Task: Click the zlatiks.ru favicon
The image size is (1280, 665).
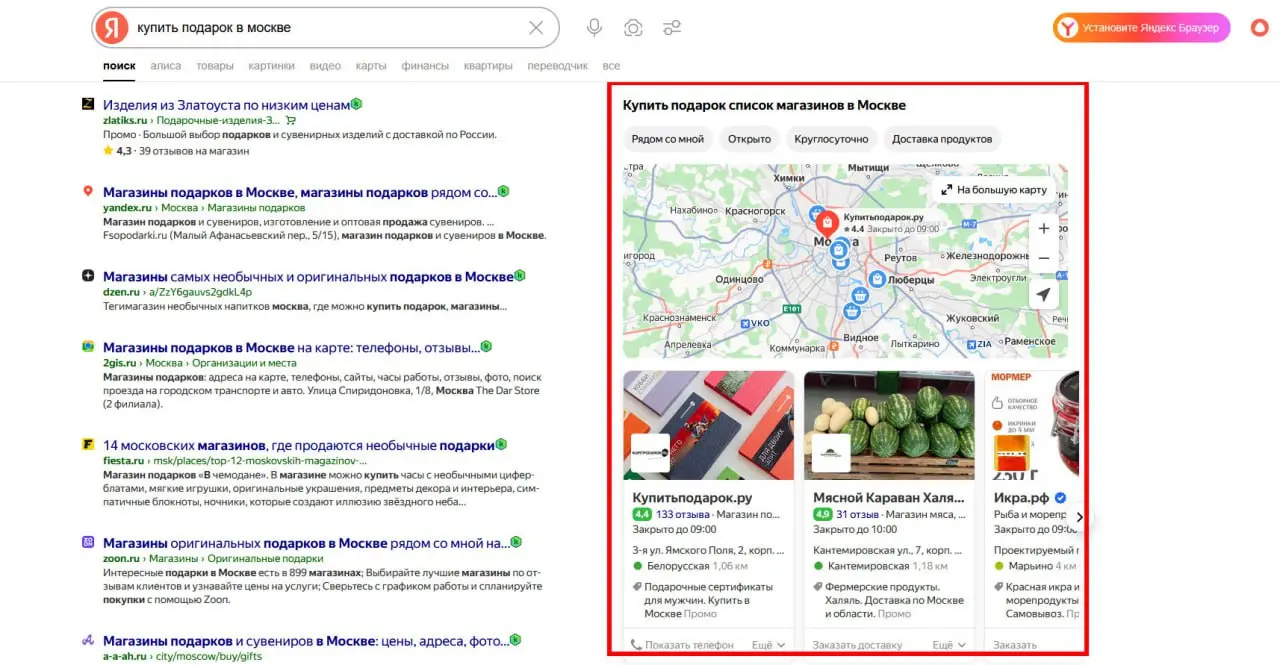Action: tap(88, 104)
